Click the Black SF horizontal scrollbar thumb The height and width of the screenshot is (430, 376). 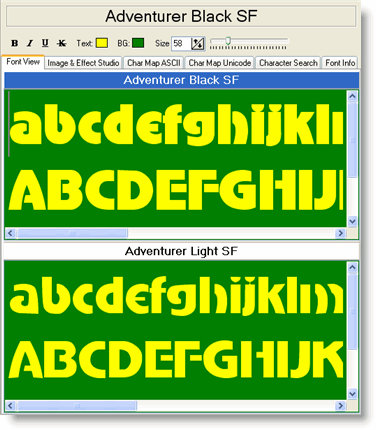[72, 233]
